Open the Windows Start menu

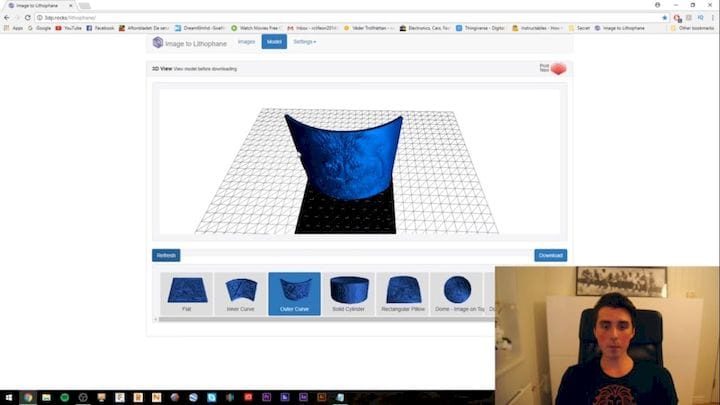coord(7,398)
